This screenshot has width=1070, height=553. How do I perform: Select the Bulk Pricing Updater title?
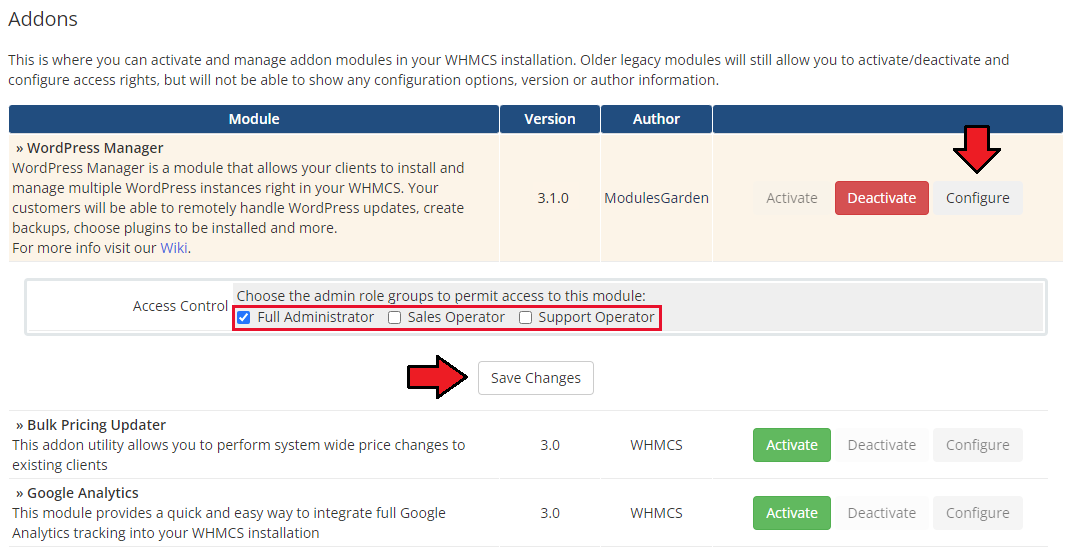[x=96, y=425]
